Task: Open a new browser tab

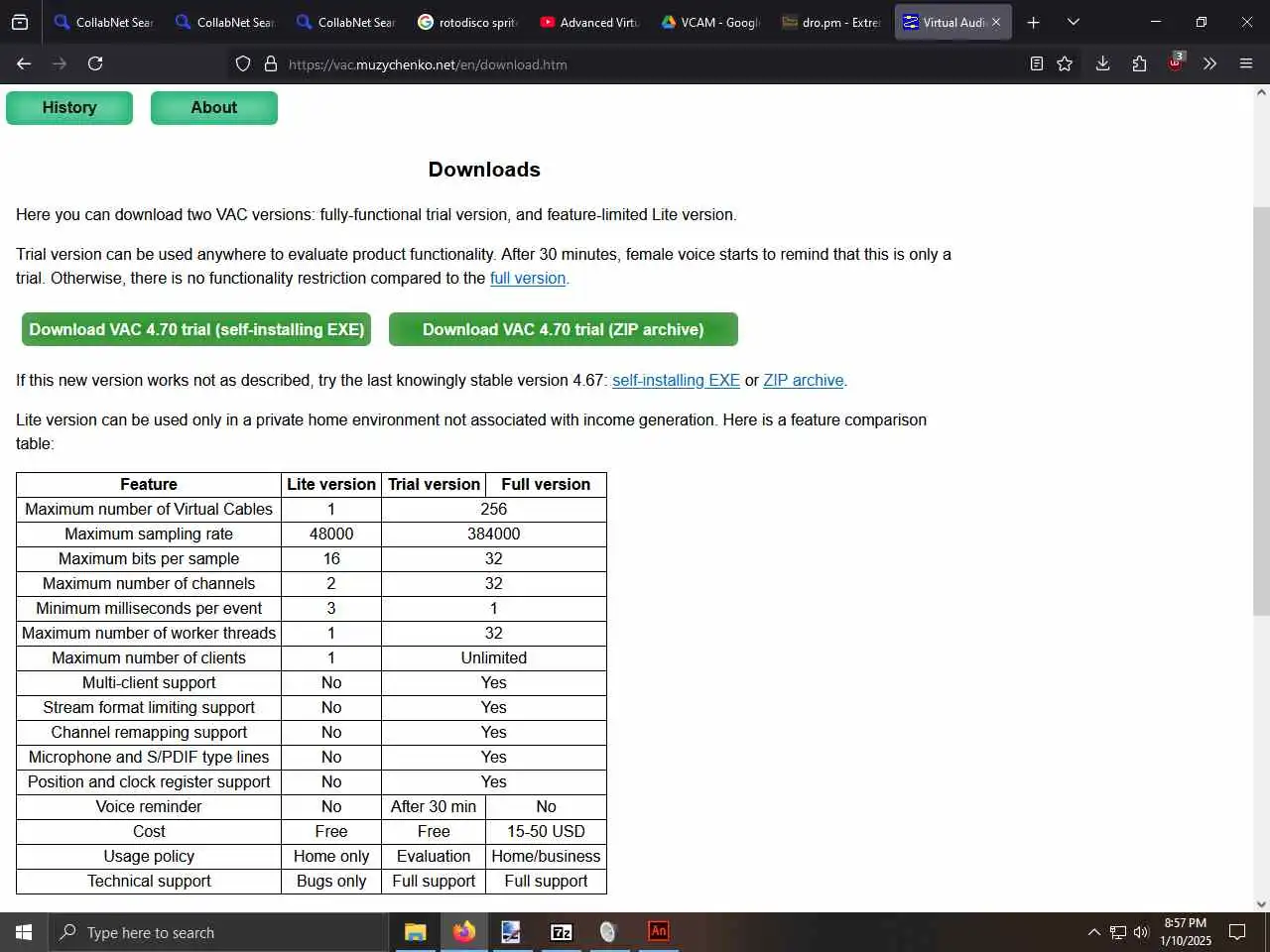Action: (x=1033, y=22)
